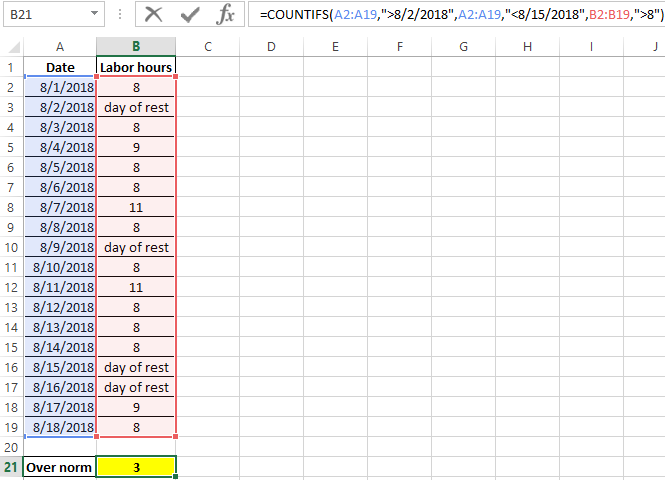Cancel the formula entry with the X icon
This screenshot has width=665, height=480.
(153, 14)
